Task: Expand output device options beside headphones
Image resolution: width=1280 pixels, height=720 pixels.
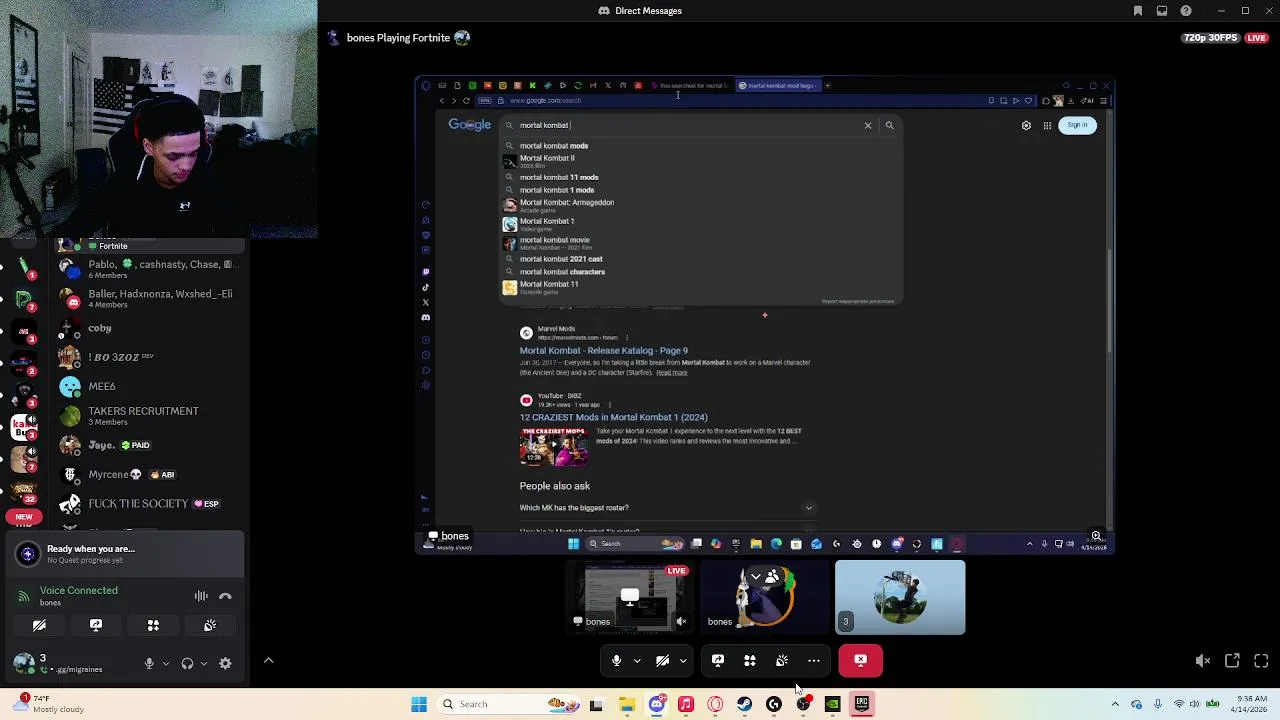Action: (x=204, y=663)
